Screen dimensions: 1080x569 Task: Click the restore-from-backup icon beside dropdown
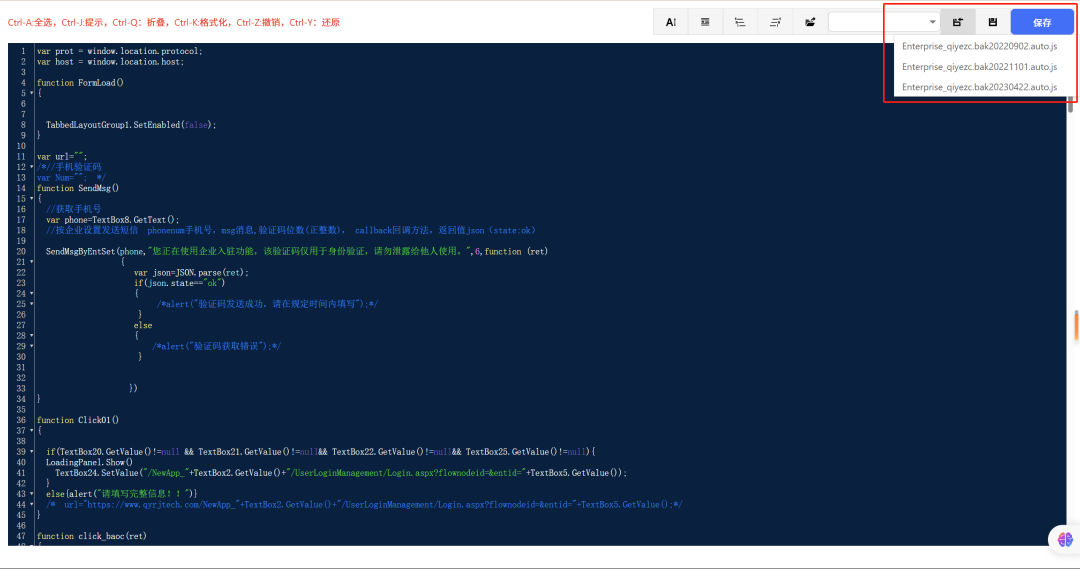click(957, 22)
